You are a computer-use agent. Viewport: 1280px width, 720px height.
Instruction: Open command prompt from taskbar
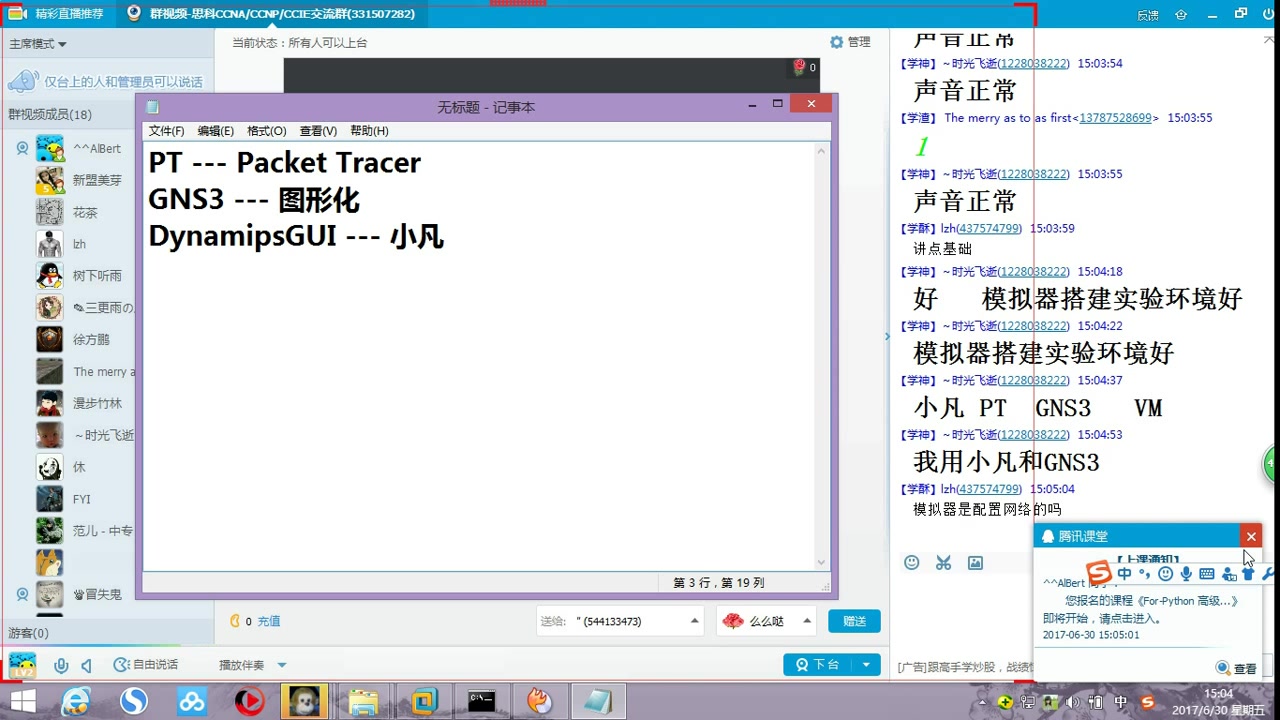coord(482,702)
